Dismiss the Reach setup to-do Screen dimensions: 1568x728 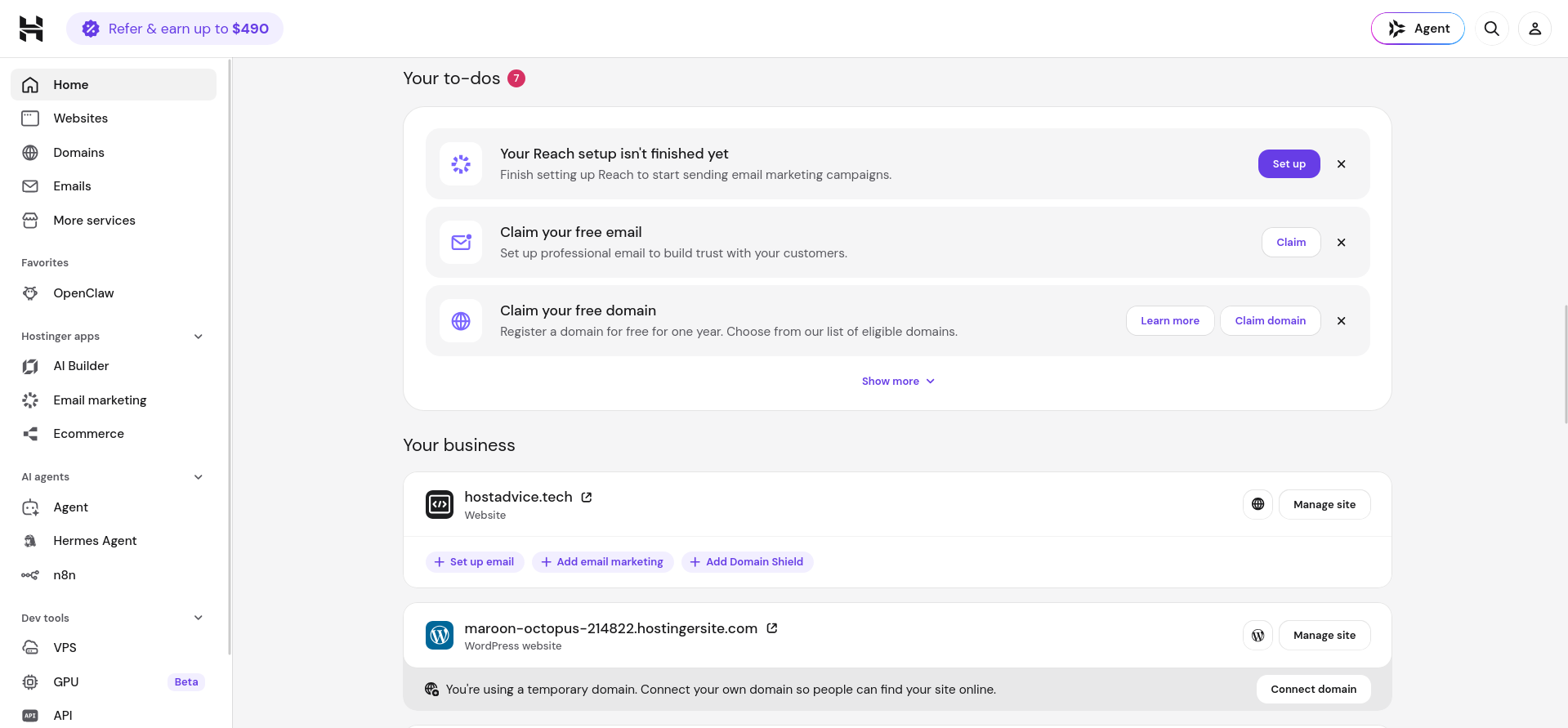1341,164
